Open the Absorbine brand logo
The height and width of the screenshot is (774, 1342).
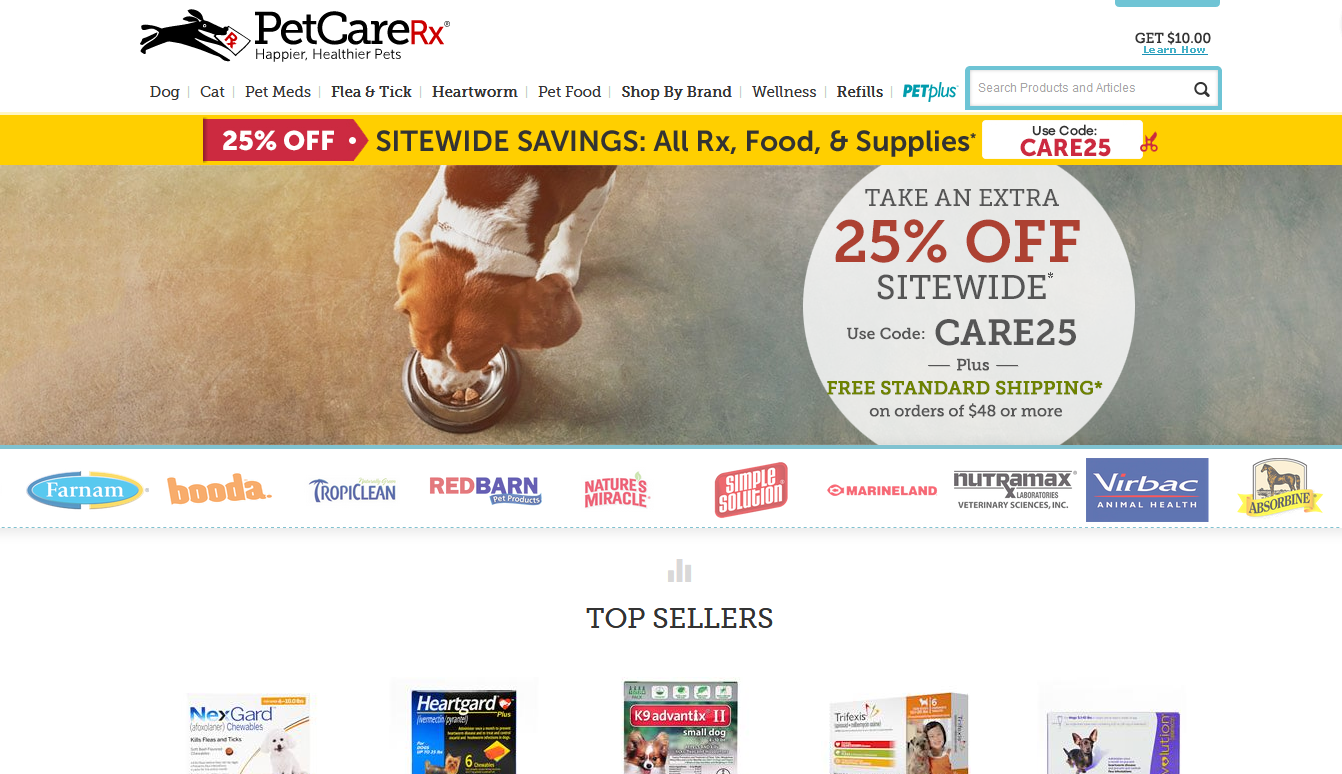tap(1279, 488)
